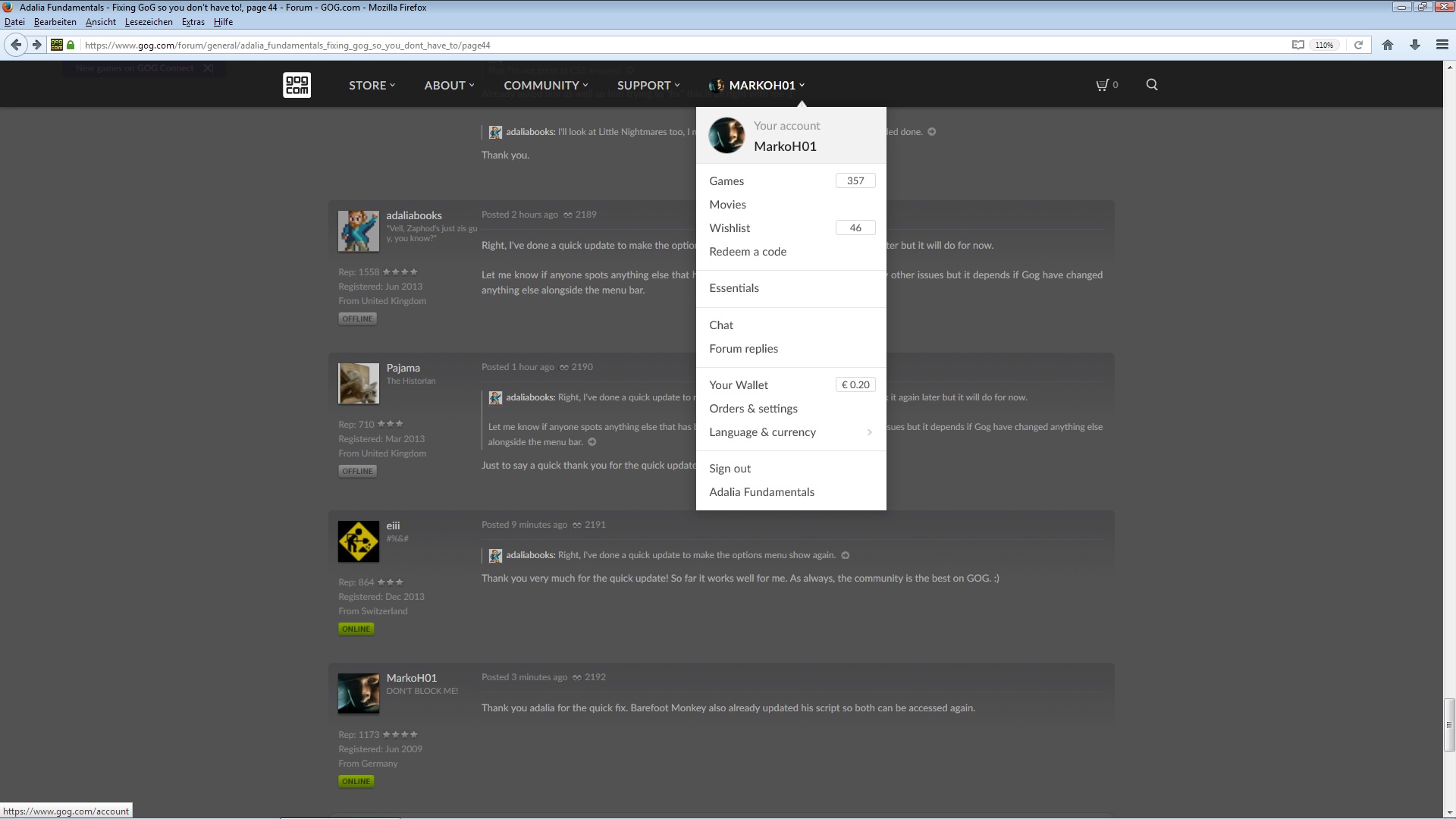Expand the COMMUNITY dropdown menu
This screenshot has height=819, width=1456.
545,85
